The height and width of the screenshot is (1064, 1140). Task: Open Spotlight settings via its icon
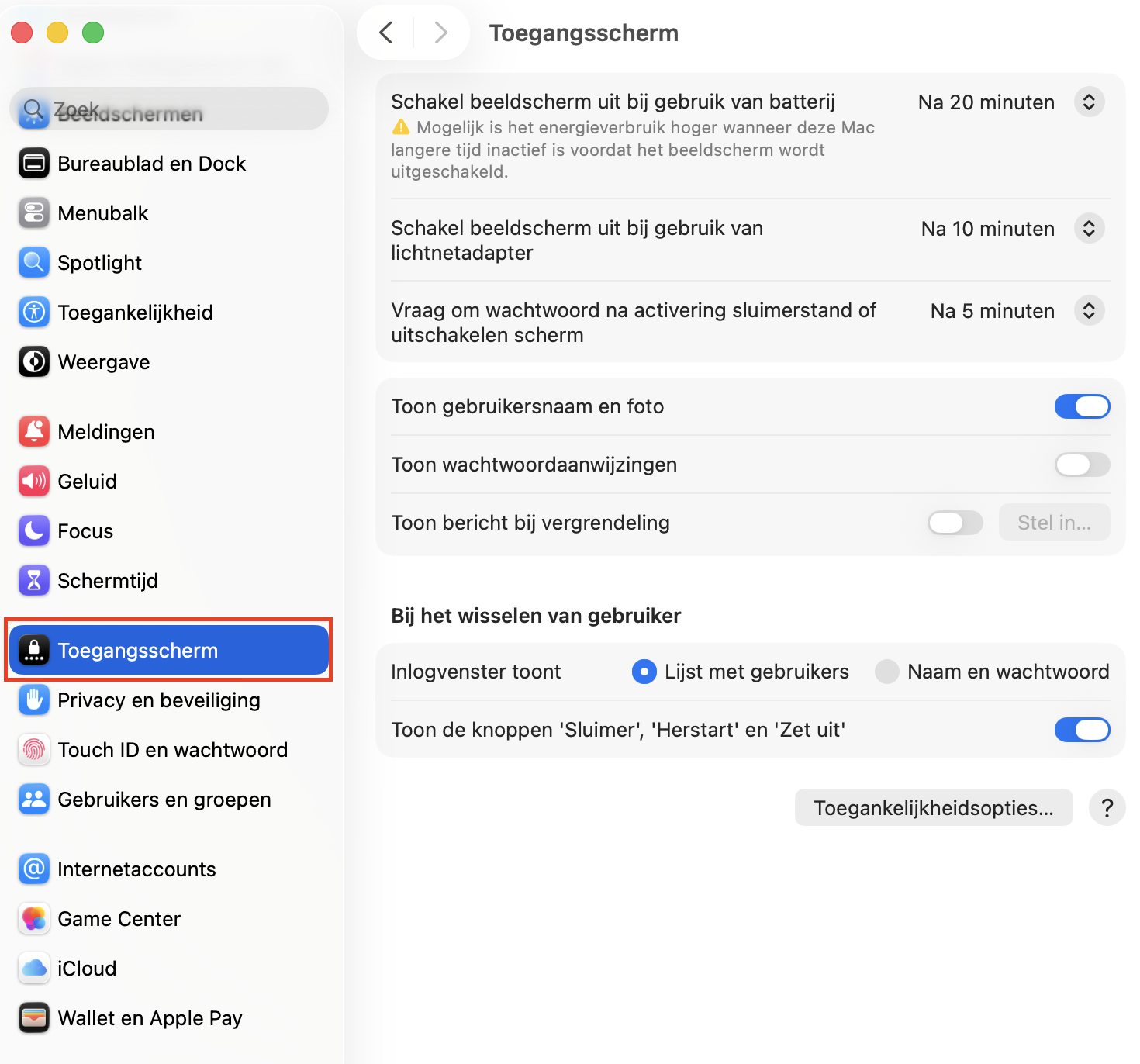(x=34, y=263)
